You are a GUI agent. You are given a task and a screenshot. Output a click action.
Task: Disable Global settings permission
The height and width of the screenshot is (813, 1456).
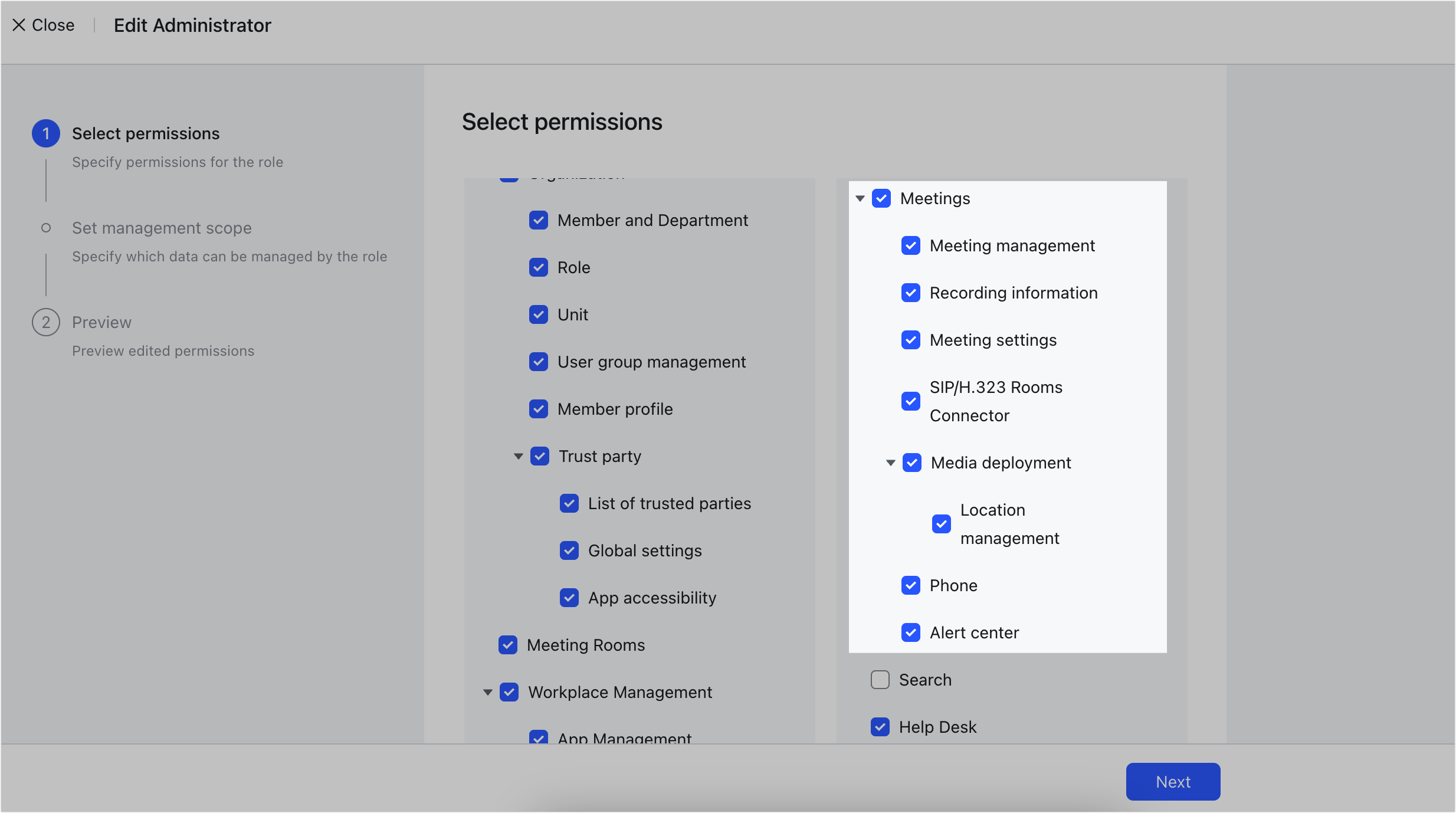click(569, 550)
